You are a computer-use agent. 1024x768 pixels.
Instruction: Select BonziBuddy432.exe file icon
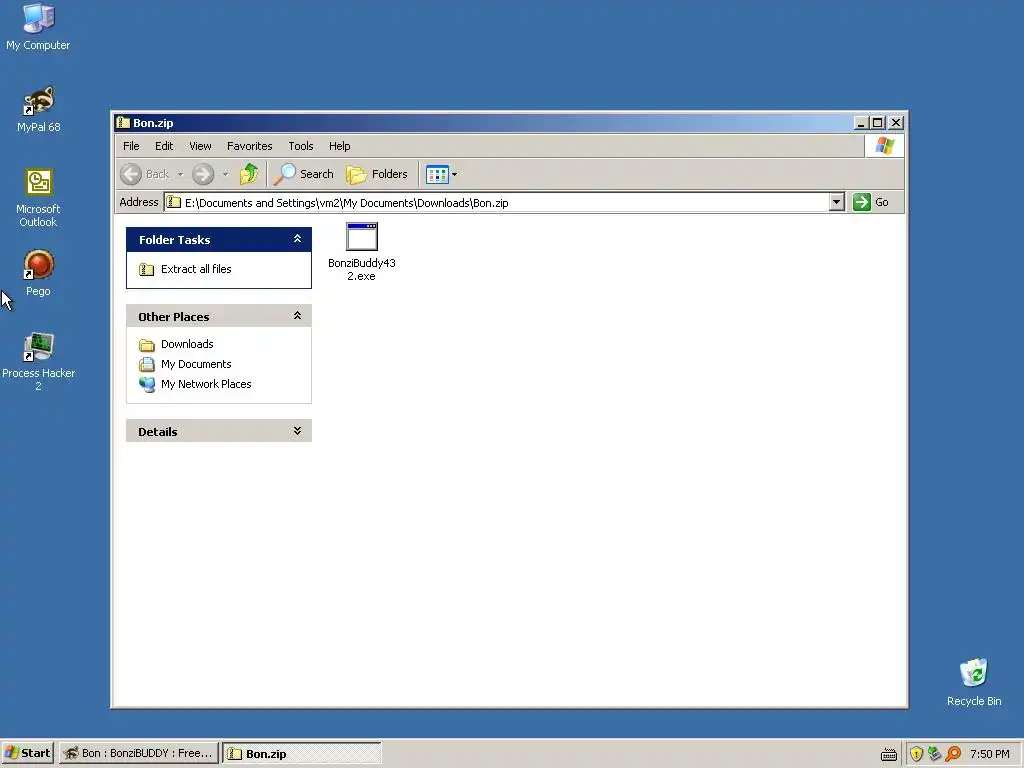tap(362, 252)
